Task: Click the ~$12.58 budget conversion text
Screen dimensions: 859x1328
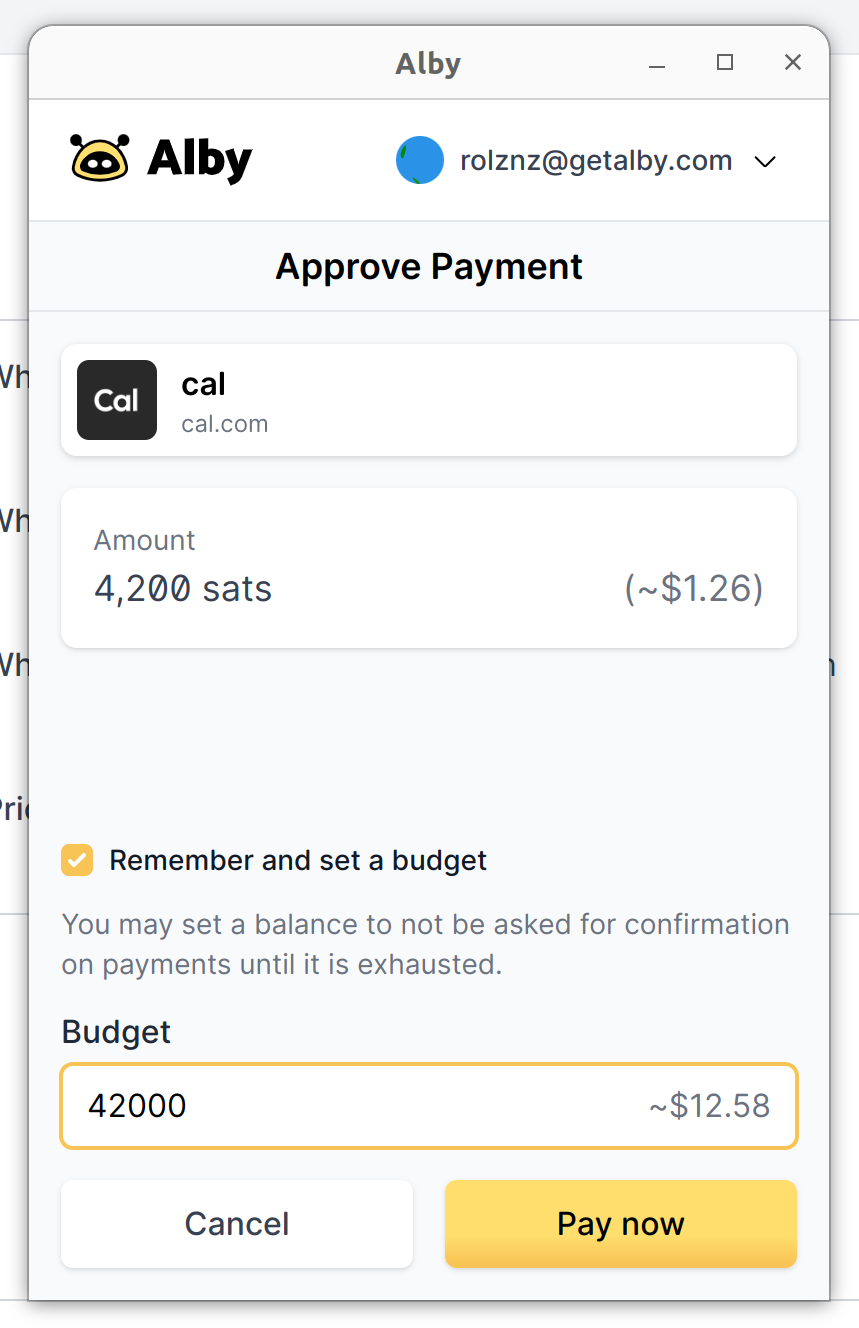Action: pyautogui.click(x=710, y=1105)
